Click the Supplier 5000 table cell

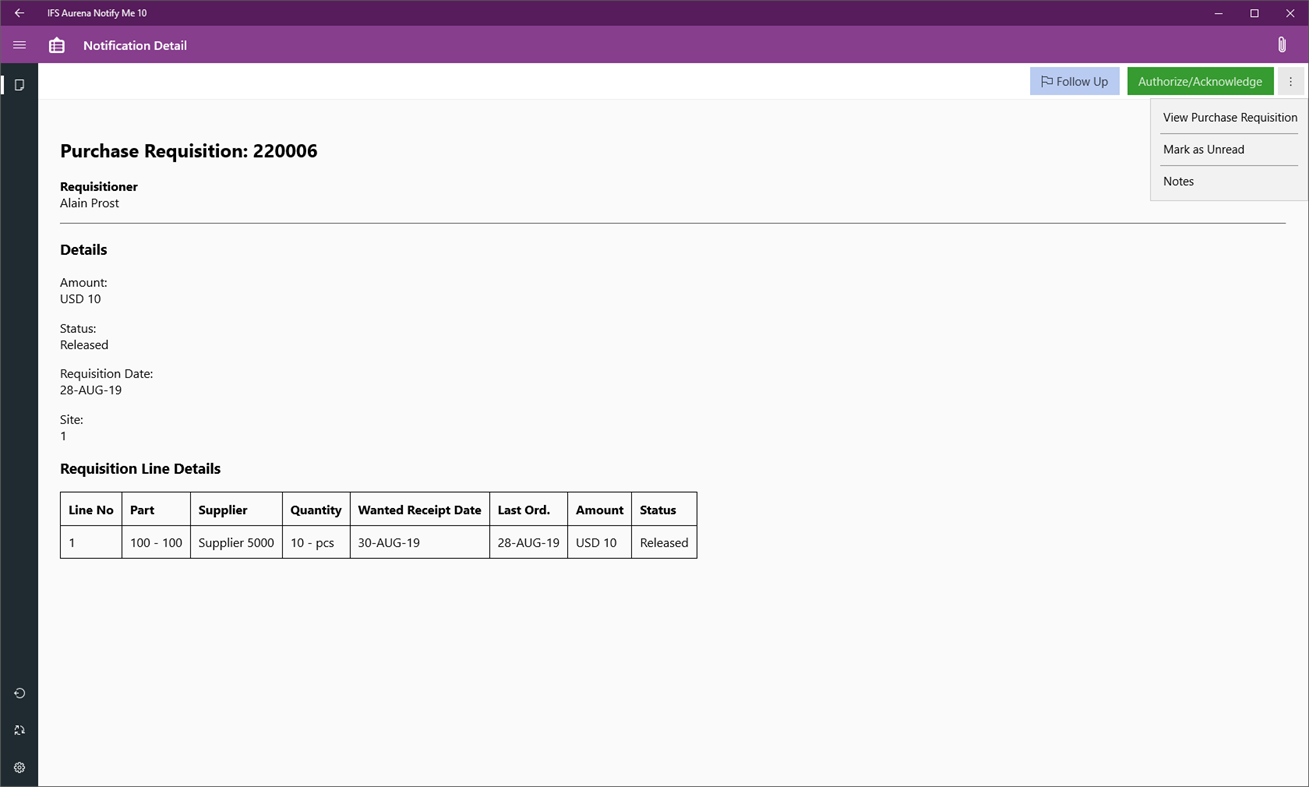pos(235,542)
